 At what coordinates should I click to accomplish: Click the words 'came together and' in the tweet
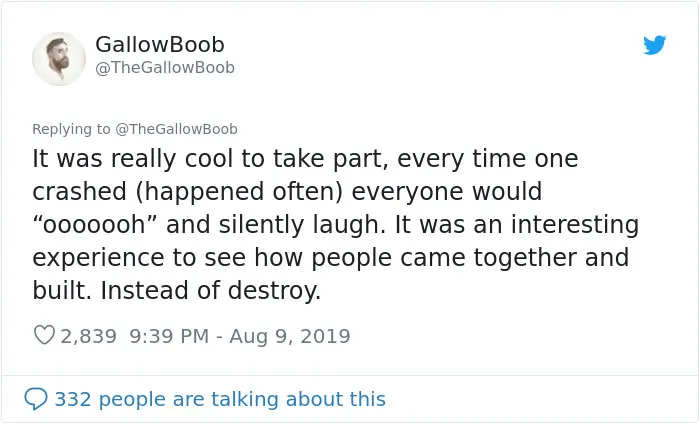515,258
